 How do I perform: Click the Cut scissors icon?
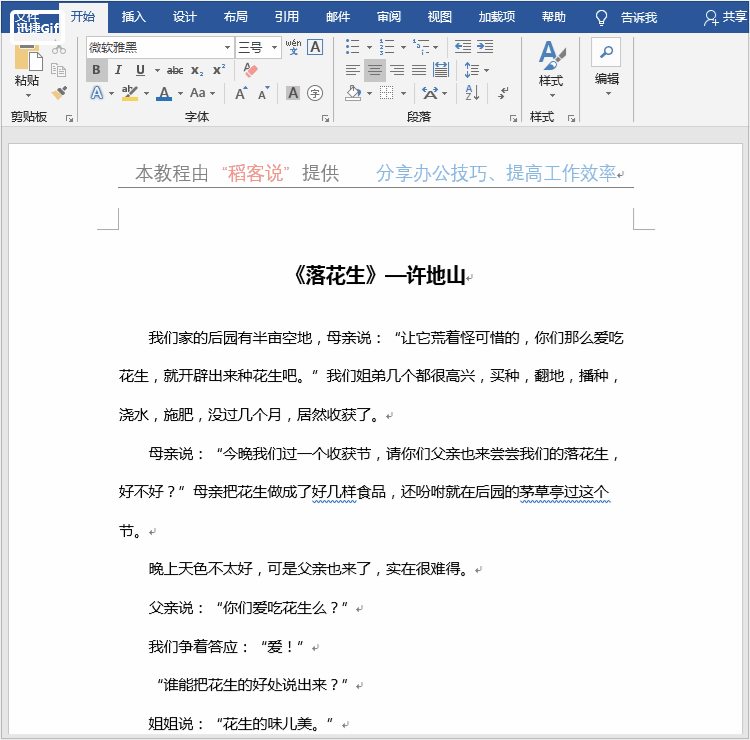pos(58,49)
